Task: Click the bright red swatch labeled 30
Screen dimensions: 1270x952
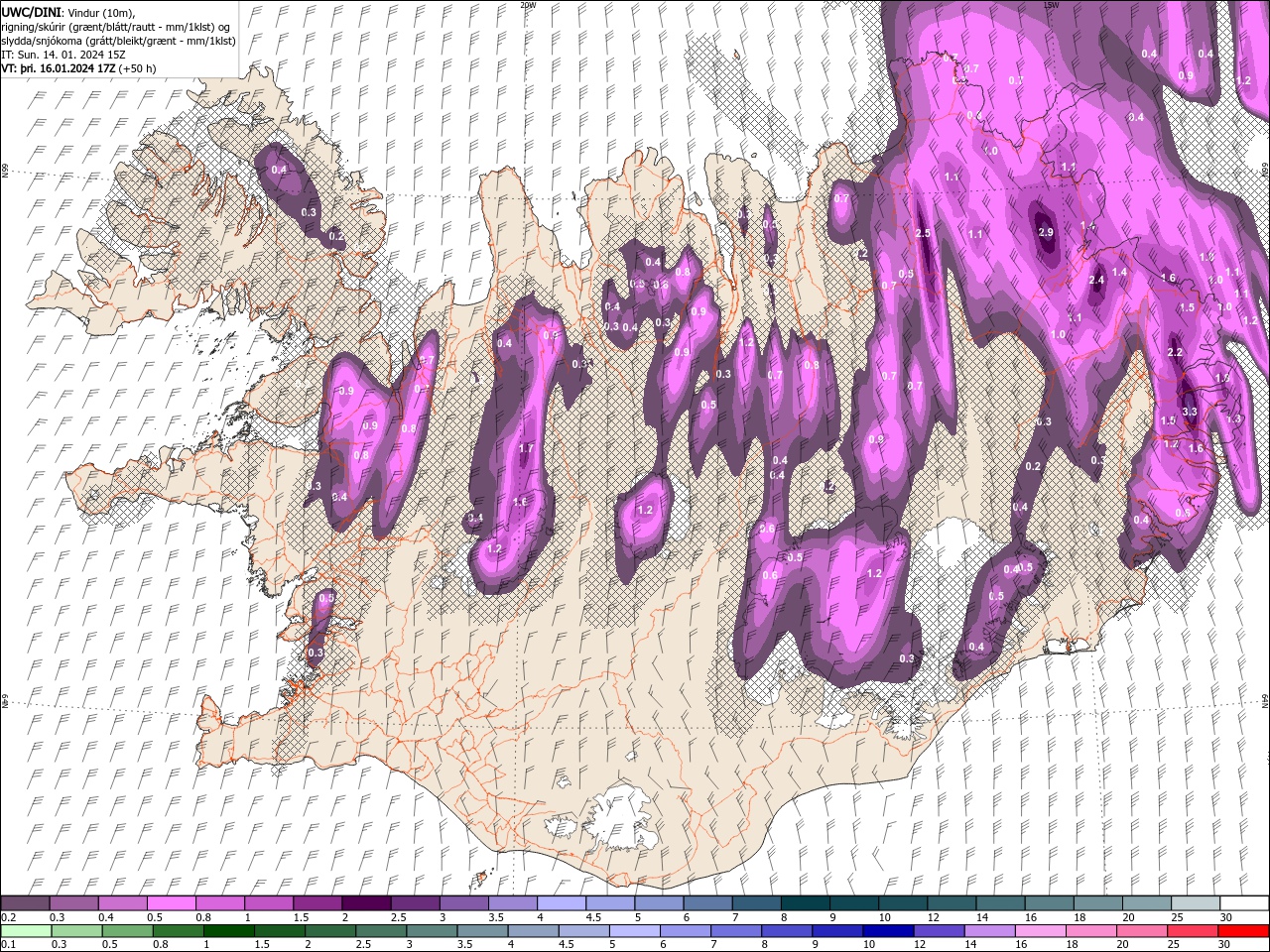Action: pyautogui.click(x=1242, y=930)
